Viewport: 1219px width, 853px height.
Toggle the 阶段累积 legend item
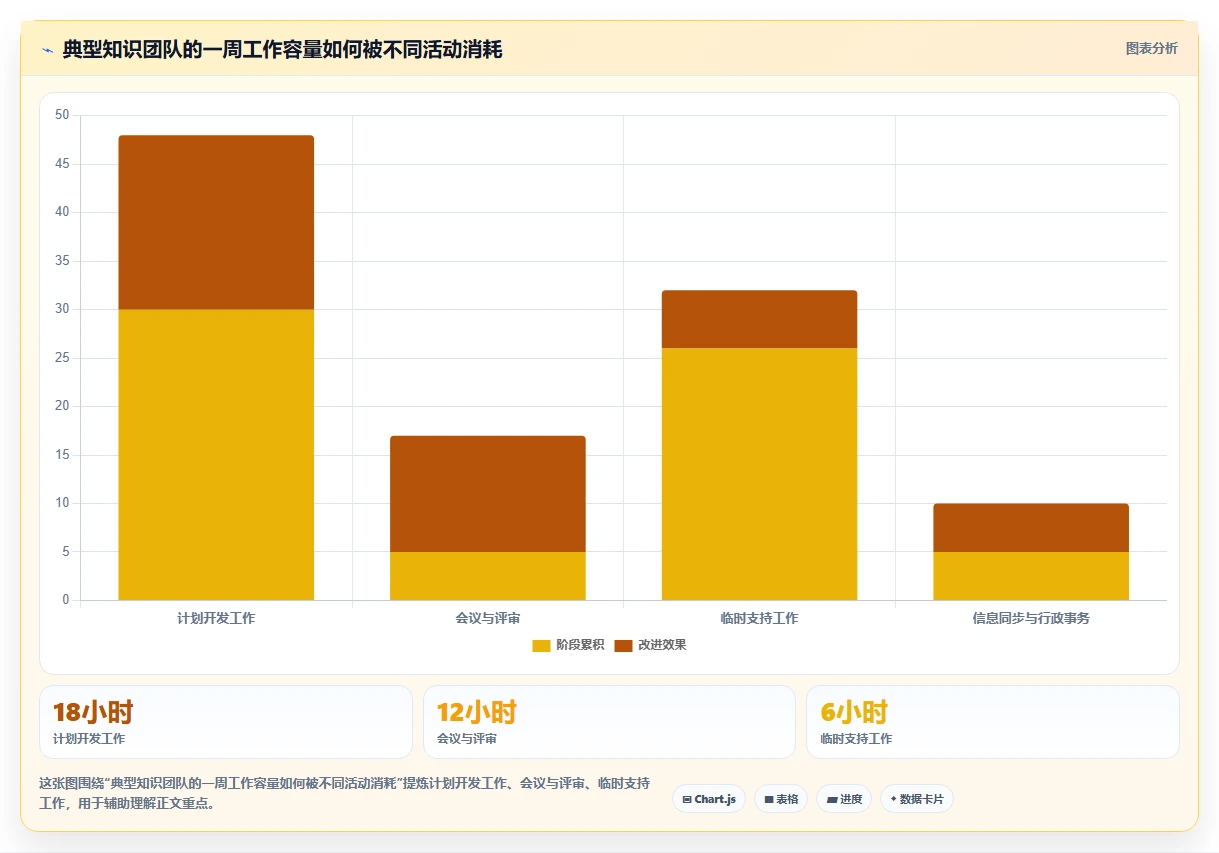coord(568,645)
